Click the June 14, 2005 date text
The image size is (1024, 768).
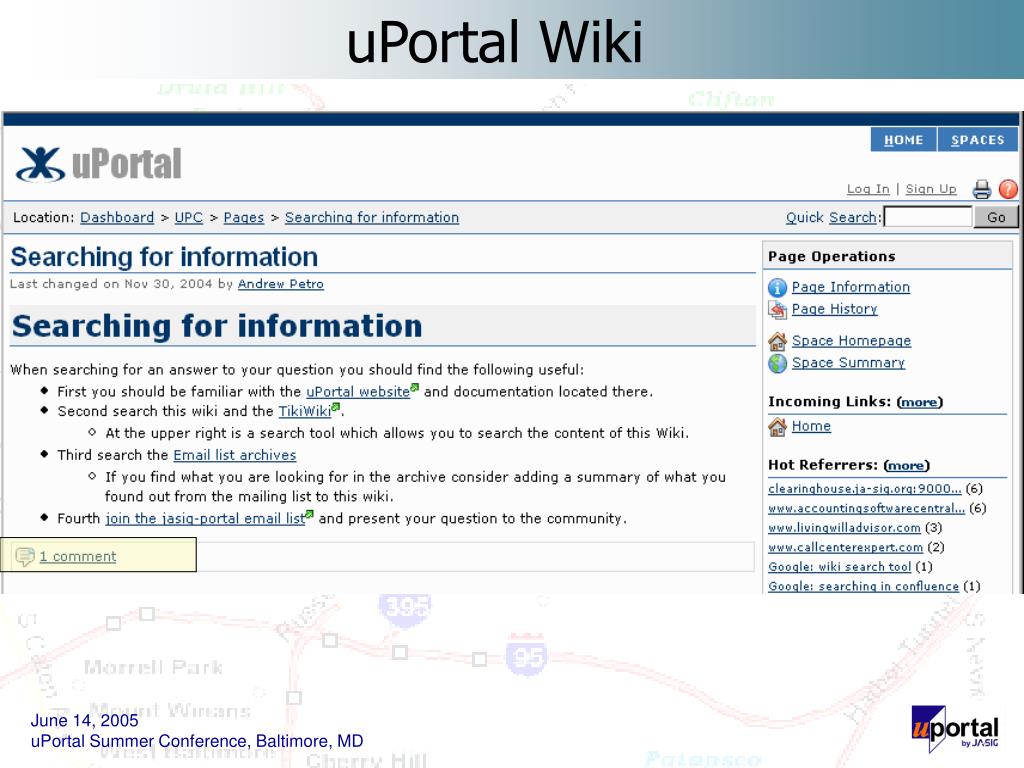(x=84, y=720)
